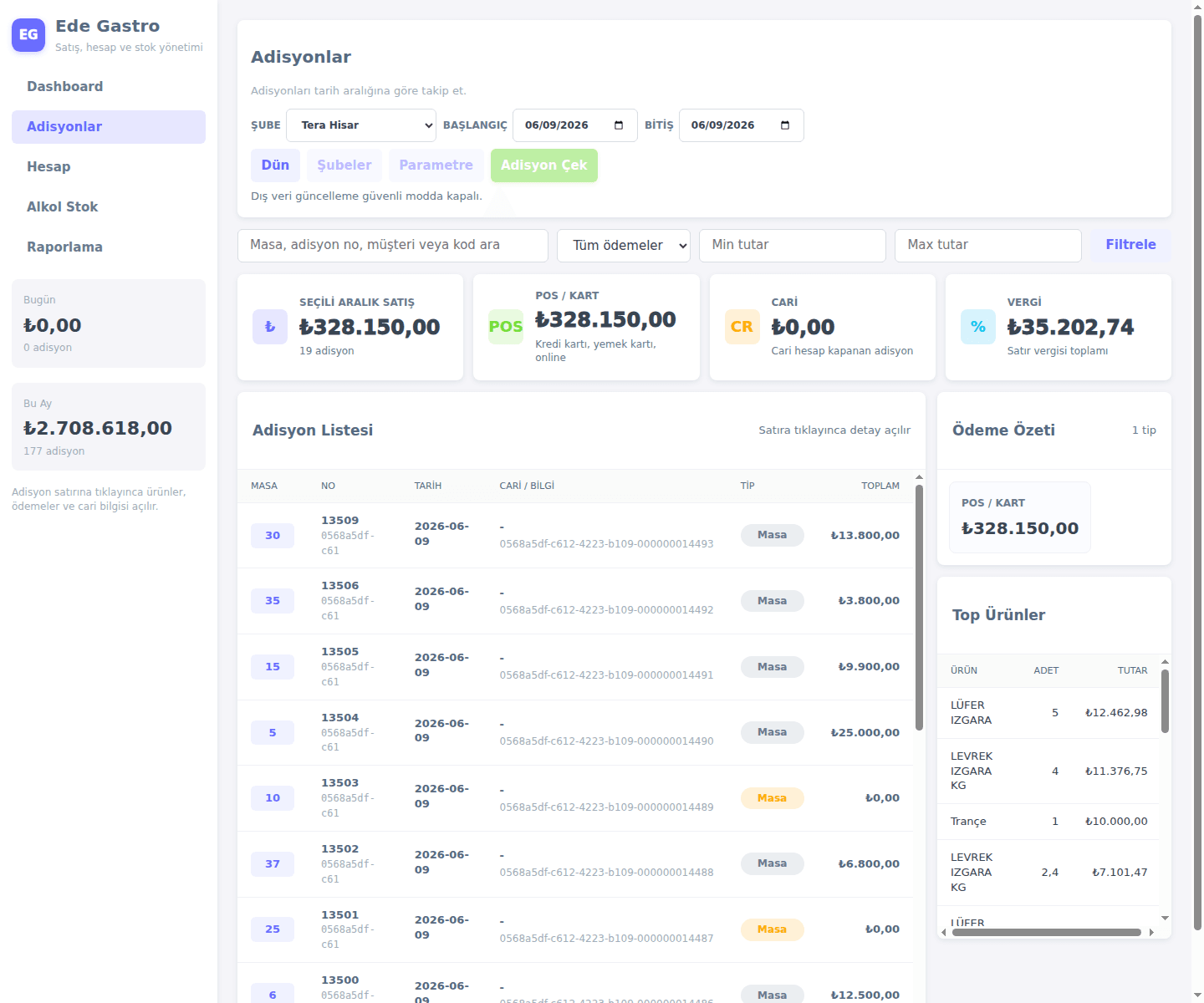Click the Şubeler button

(x=344, y=165)
